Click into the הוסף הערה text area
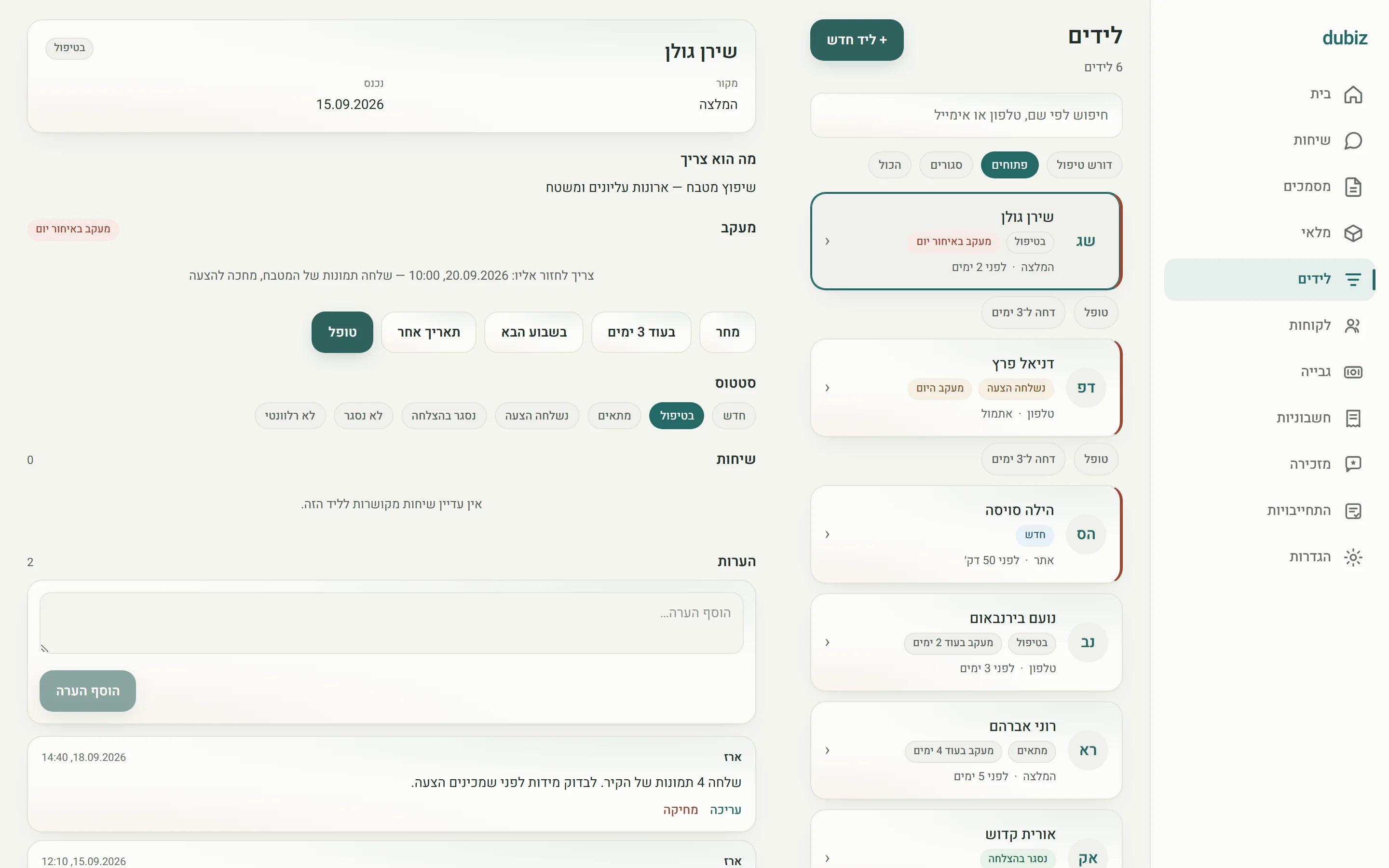The image size is (1389, 868). tap(392, 623)
